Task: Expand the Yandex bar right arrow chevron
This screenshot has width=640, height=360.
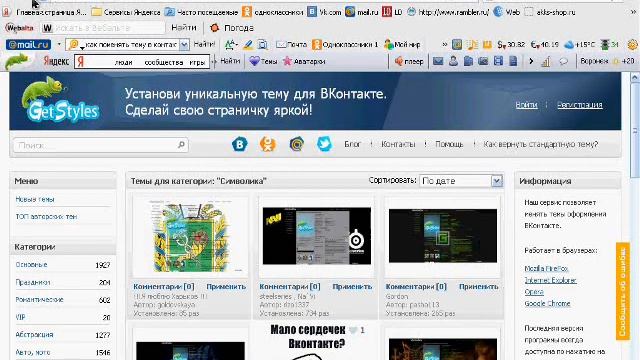Action: coord(531,62)
